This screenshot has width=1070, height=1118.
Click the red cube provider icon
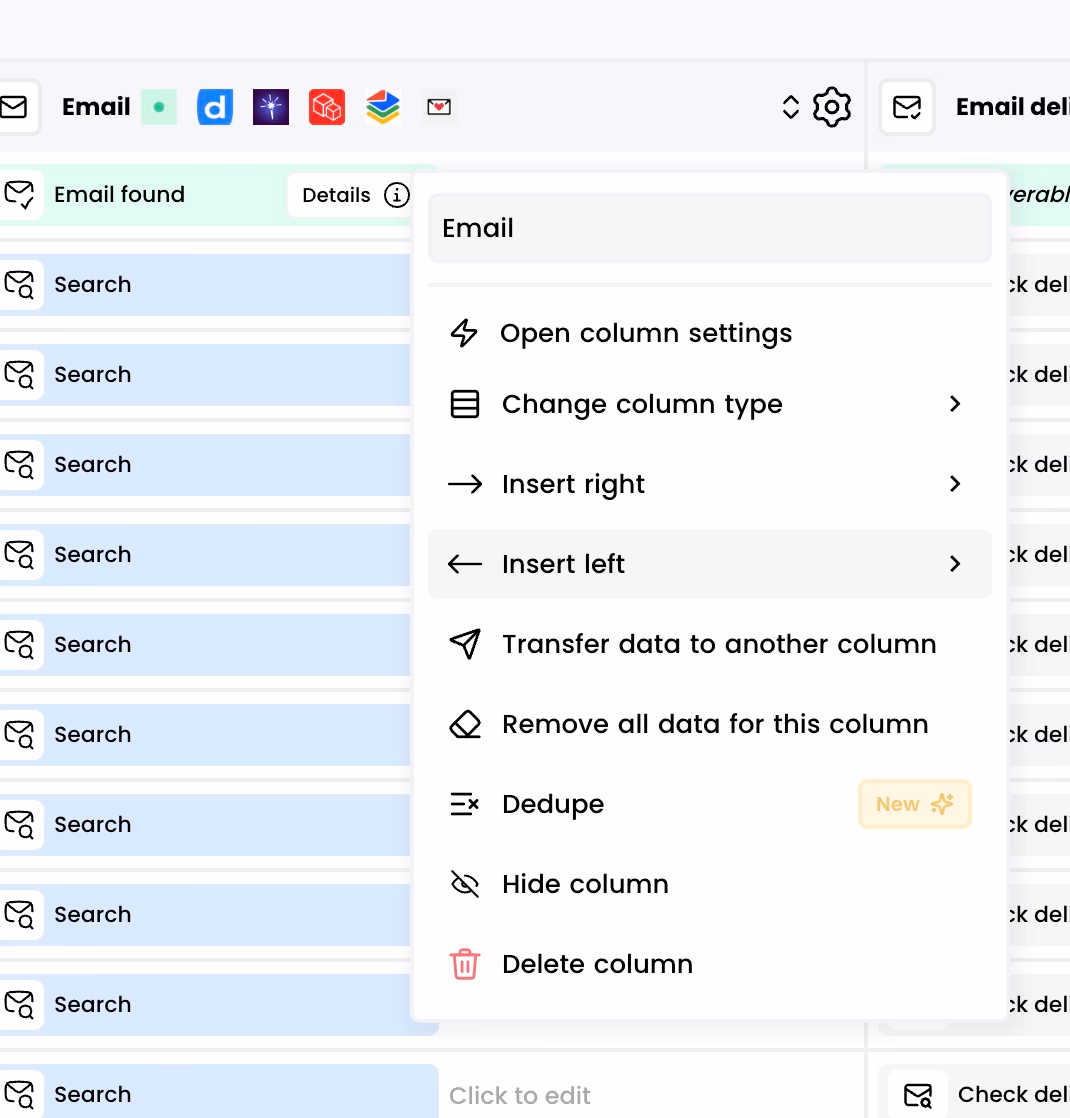tap(327, 107)
